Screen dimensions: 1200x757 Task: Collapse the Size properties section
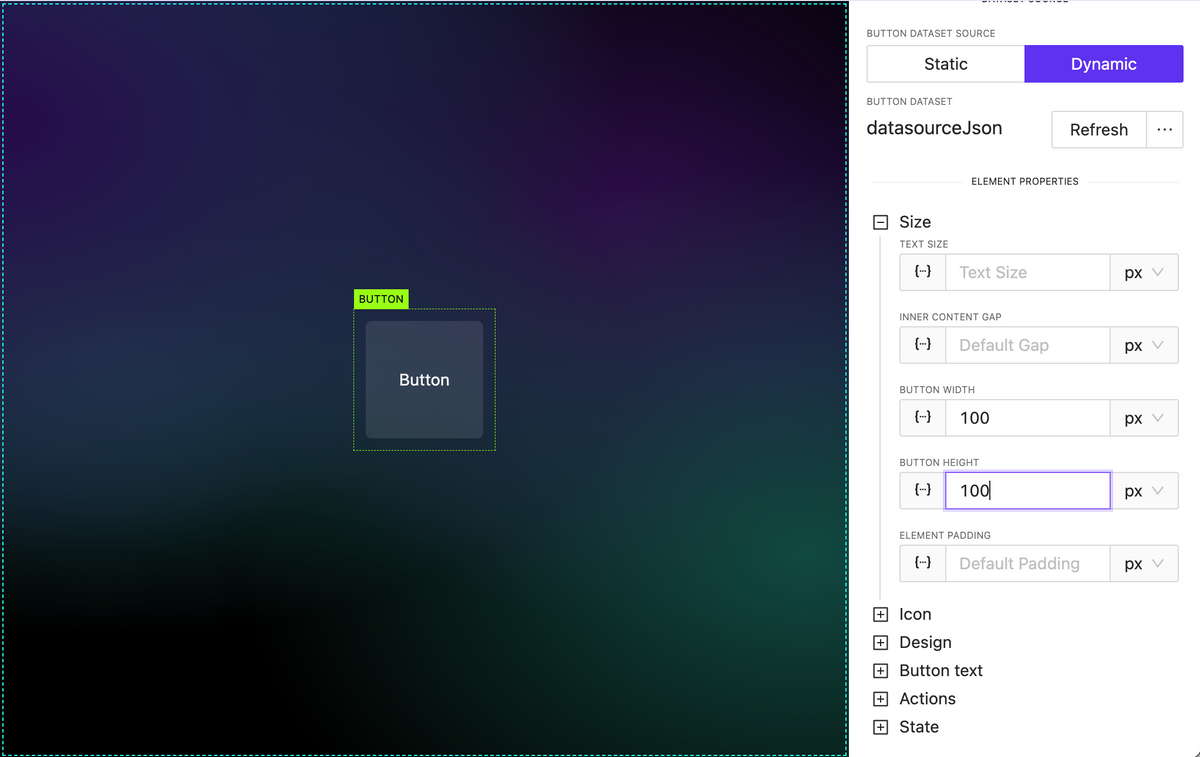(x=880, y=221)
